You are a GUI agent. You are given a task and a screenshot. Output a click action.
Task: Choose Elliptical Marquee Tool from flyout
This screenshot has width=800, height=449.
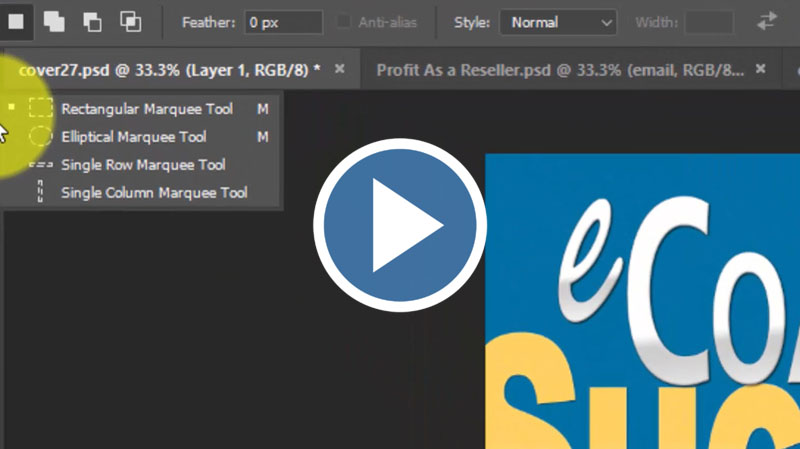click(133, 137)
